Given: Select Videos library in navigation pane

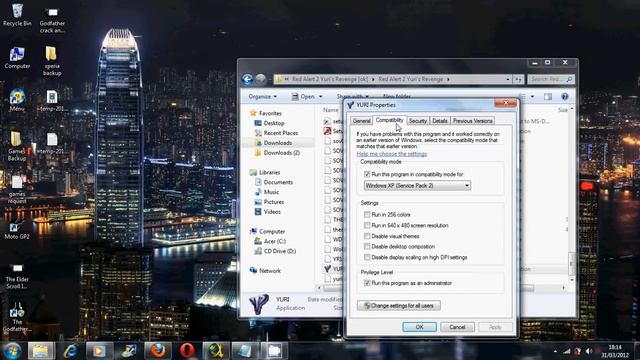Looking at the screenshot, I should point(267,212).
